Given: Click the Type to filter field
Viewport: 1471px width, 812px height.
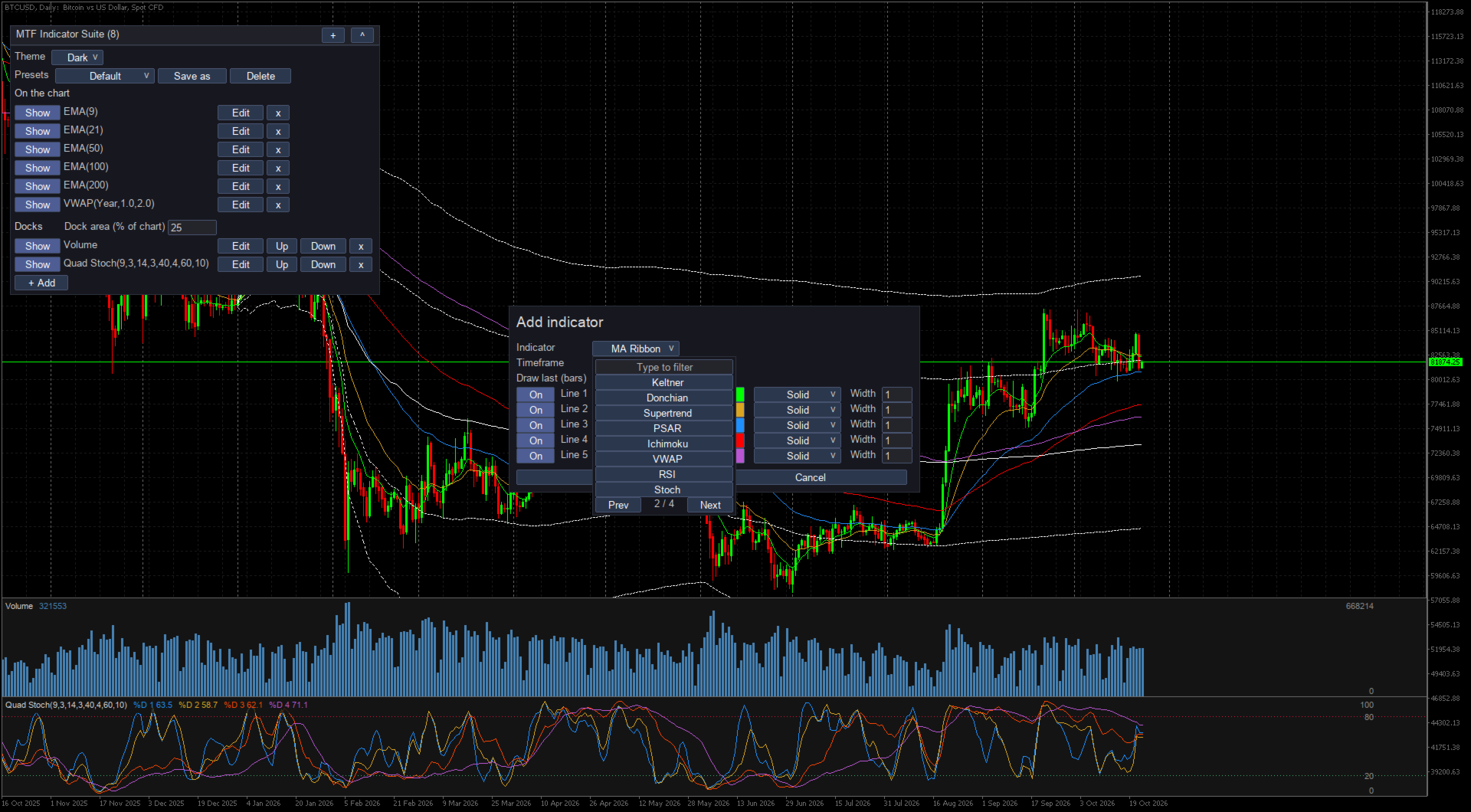Looking at the screenshot, I should pos(664,368).
